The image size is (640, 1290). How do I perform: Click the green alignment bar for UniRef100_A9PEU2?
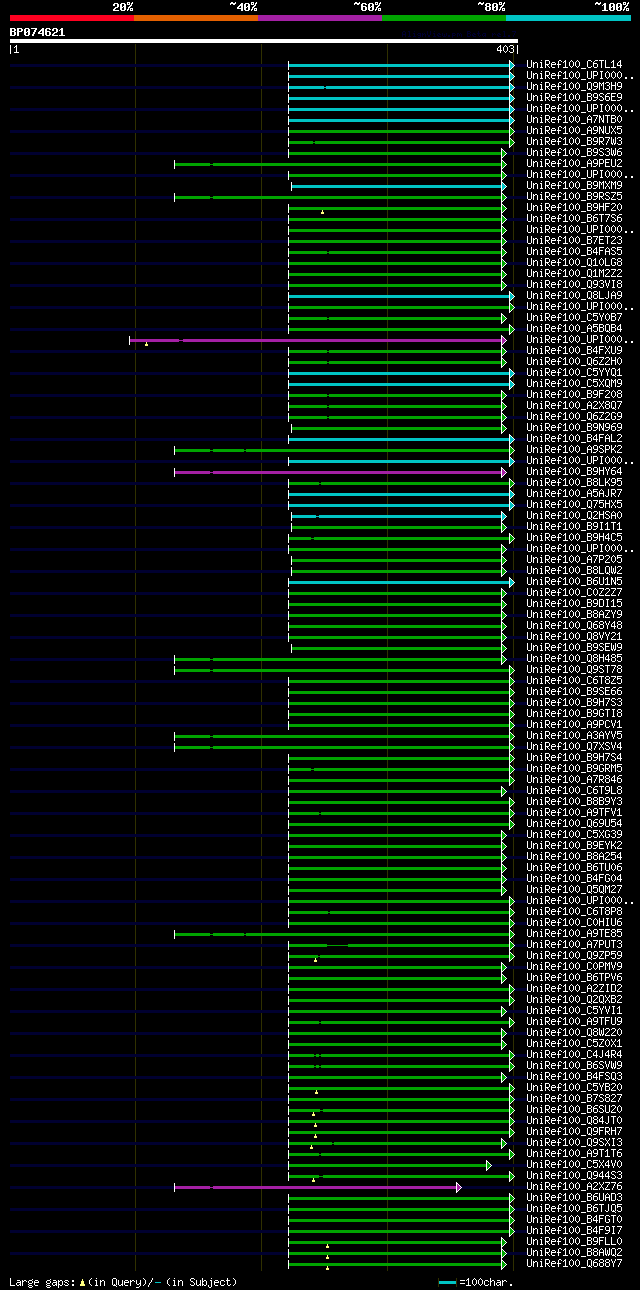click(x=340, y=164)
